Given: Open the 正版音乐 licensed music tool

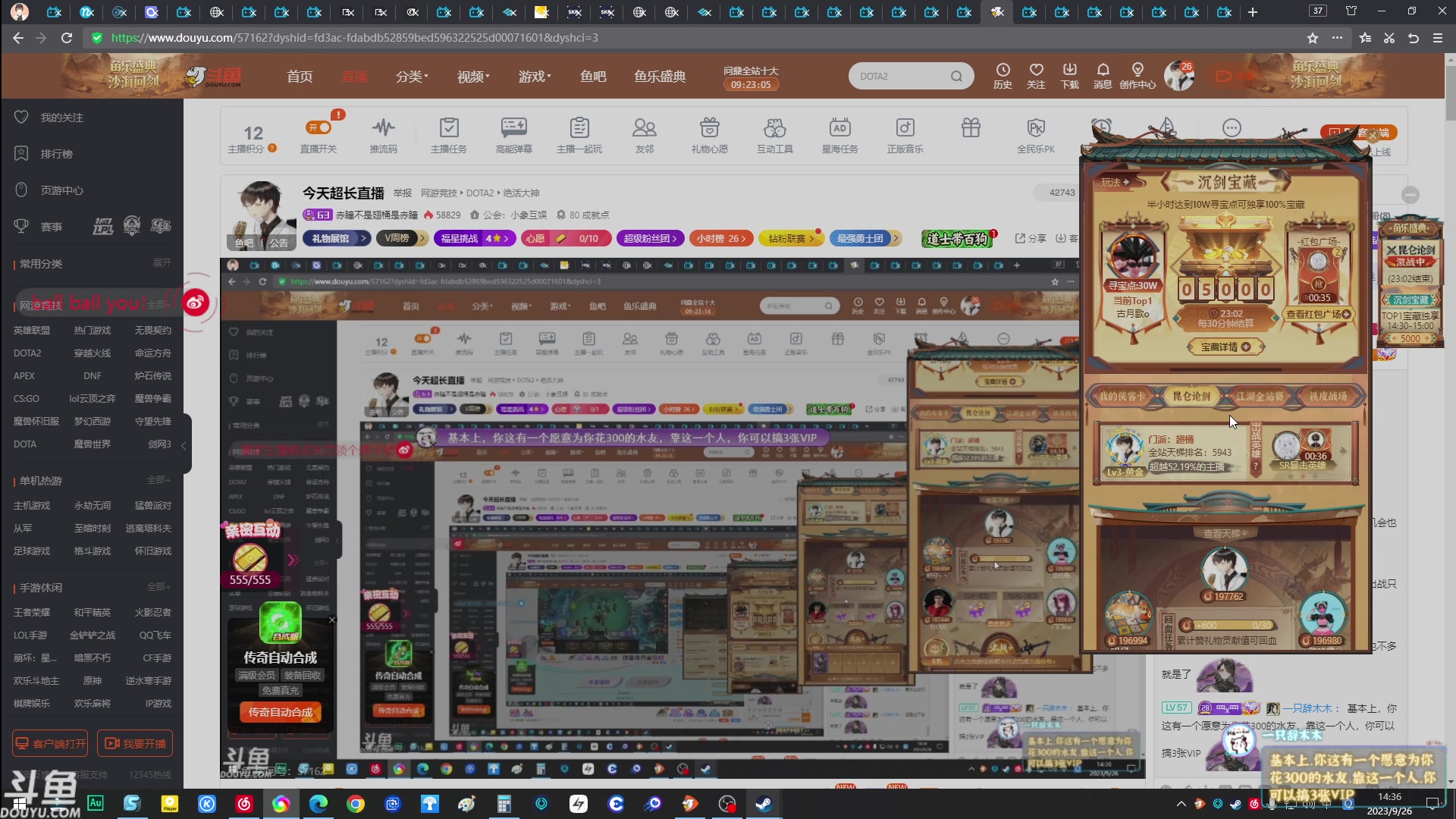Looking at the screenshot, I should click(905, 135).
